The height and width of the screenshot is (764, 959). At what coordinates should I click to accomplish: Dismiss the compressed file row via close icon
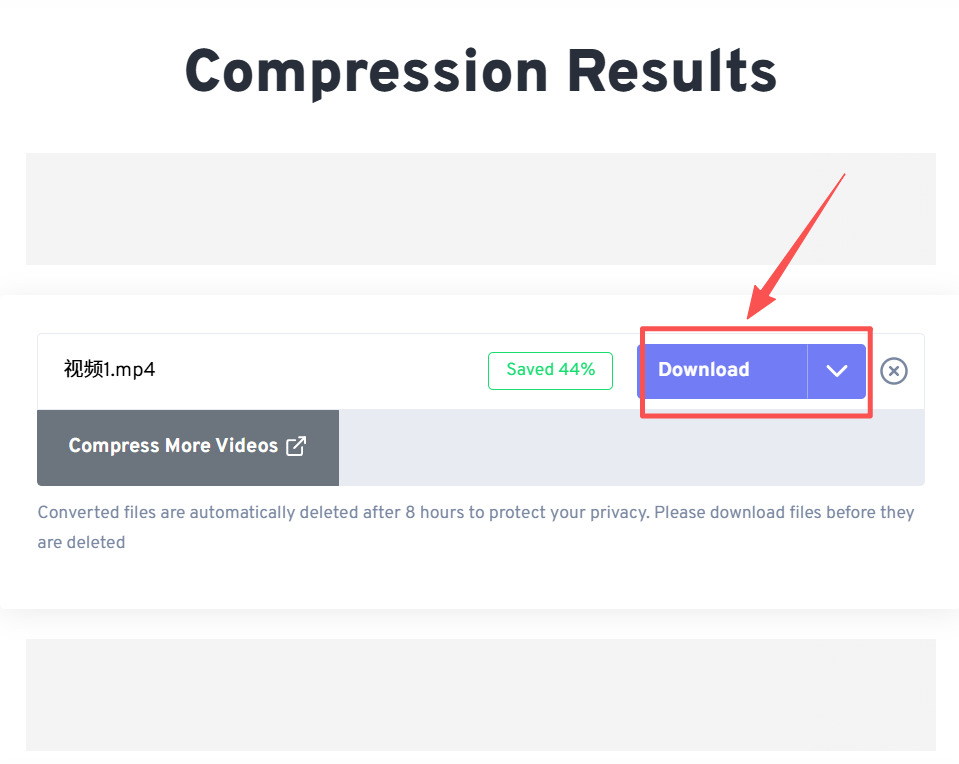pos(894,371)
